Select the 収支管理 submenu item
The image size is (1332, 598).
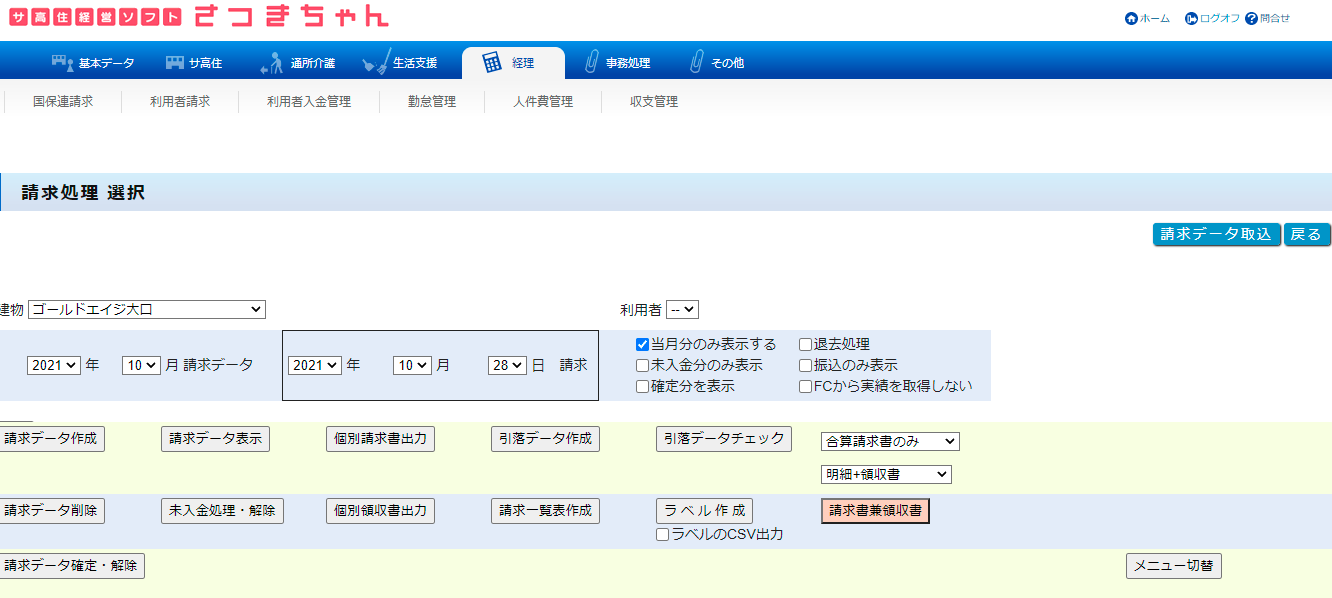coord(653,101)
